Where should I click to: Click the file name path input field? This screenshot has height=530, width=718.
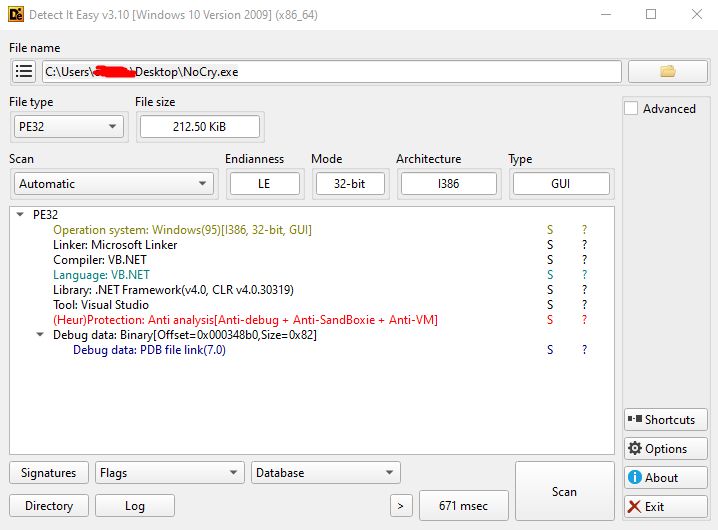pyautogui.click(x=331, y=72)
